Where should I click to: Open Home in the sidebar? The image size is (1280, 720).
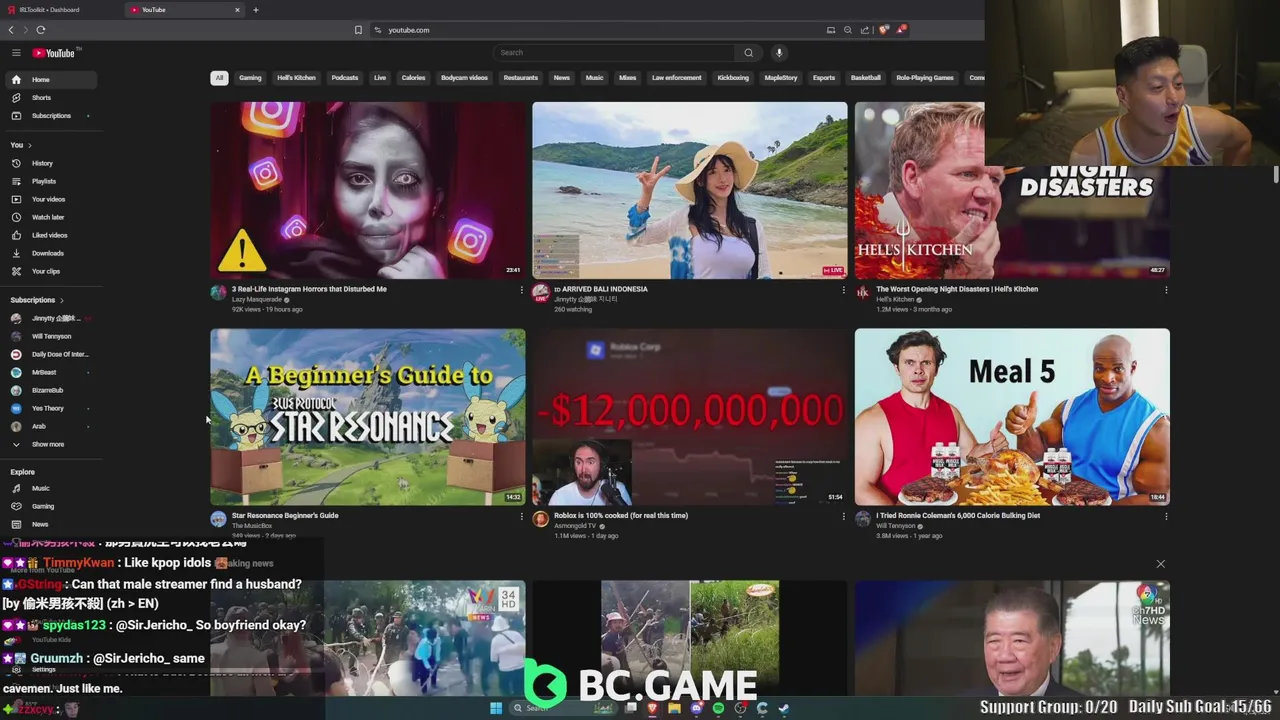pyautogui.click(x=51, y=80)
